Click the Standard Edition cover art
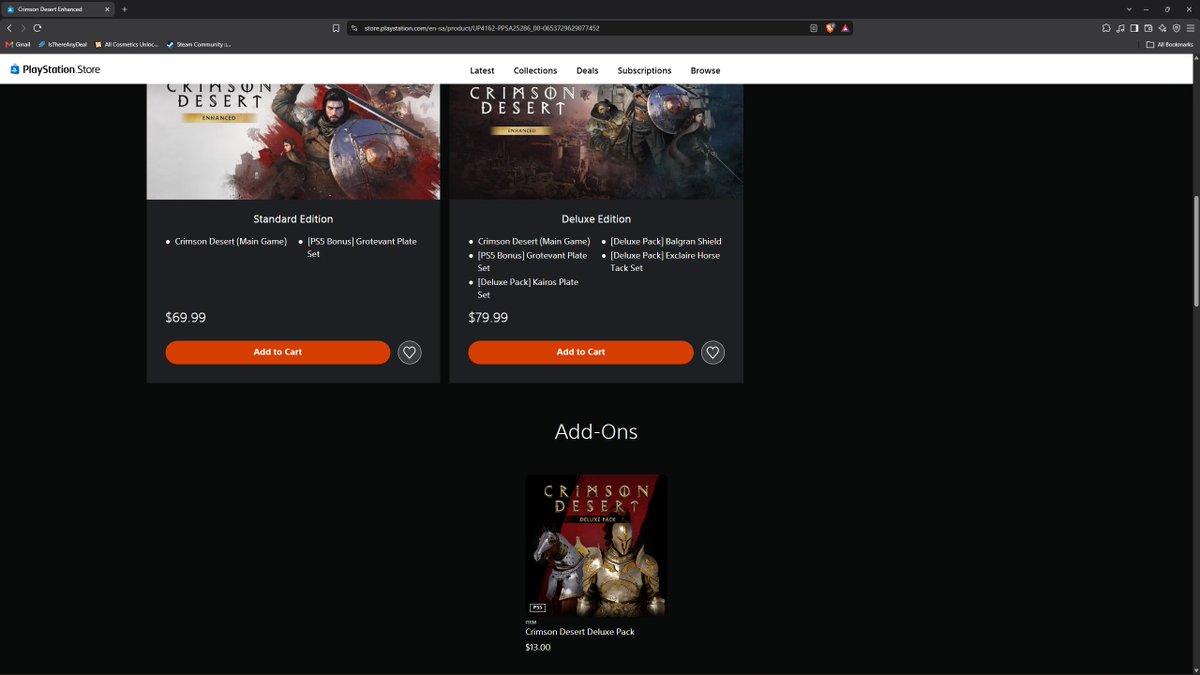Screen dimensions: 1200x675 [293, 142]
